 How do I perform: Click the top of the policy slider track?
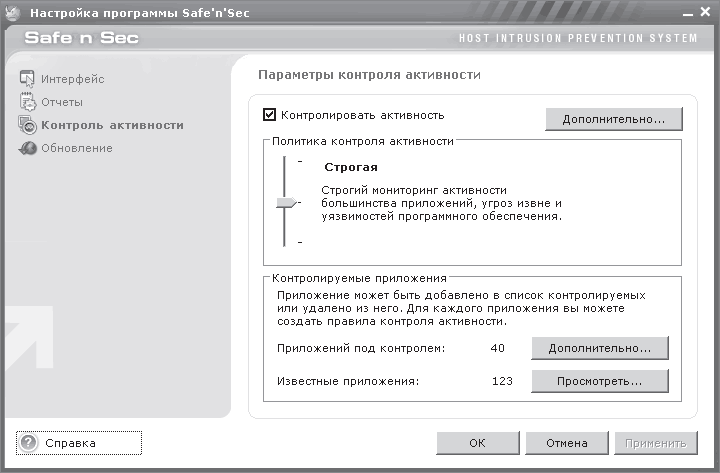(286, 160)
